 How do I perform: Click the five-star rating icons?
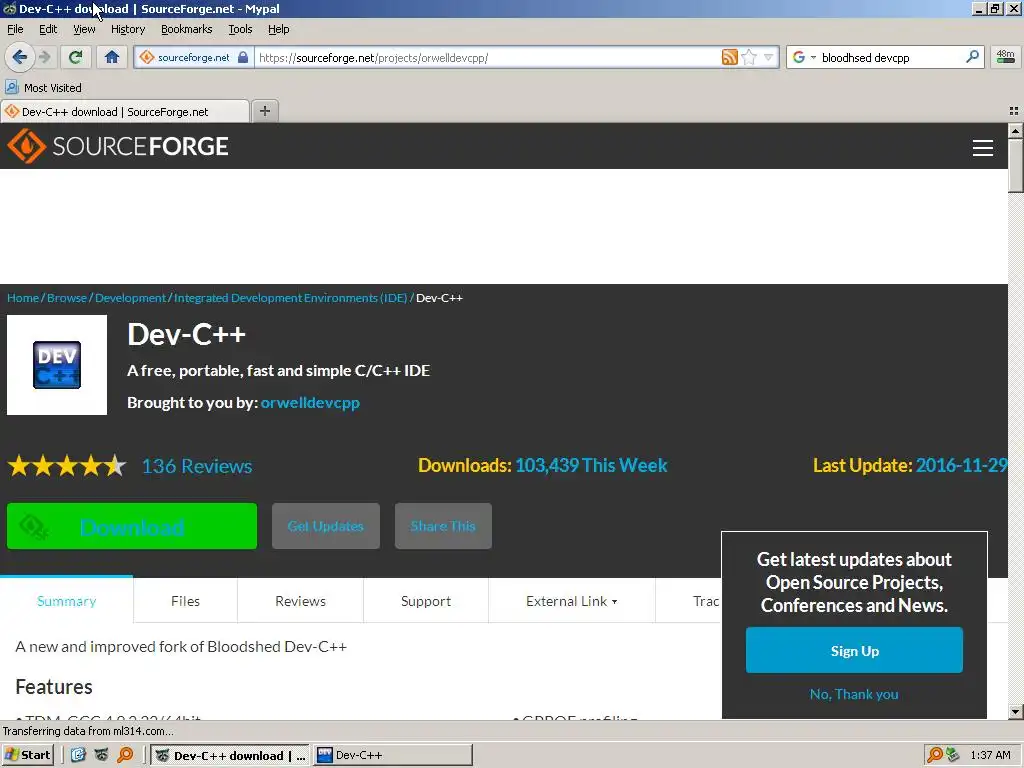(67, 466)
